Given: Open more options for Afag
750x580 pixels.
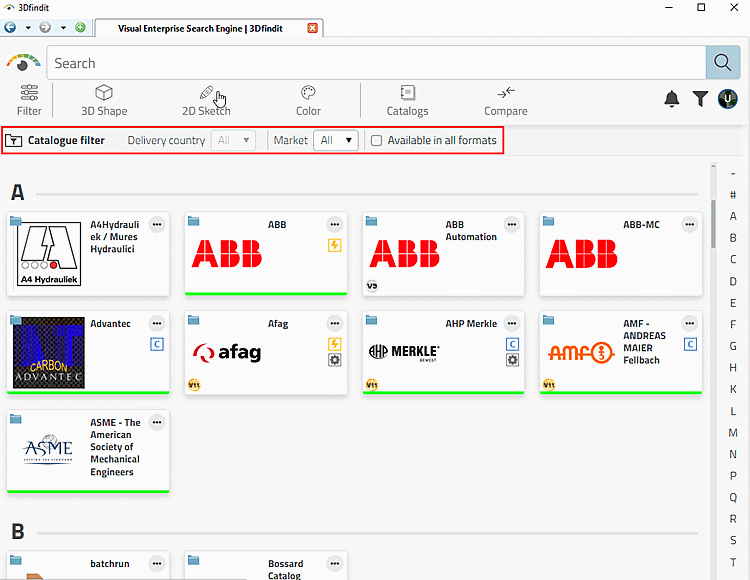Looking at the screenshot, I should pyautogui.click(x=334, y=323).
